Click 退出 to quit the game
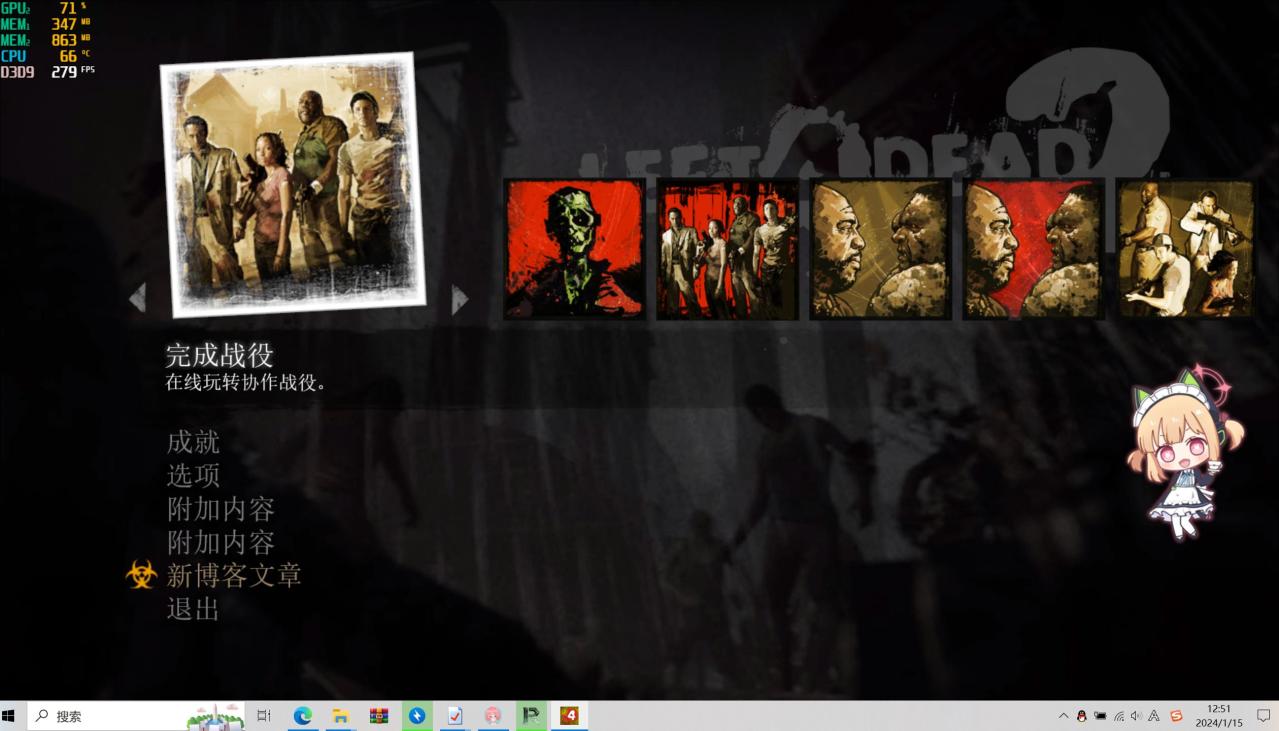Screen dimensions: 1279x731 click(x=193, y=608)
